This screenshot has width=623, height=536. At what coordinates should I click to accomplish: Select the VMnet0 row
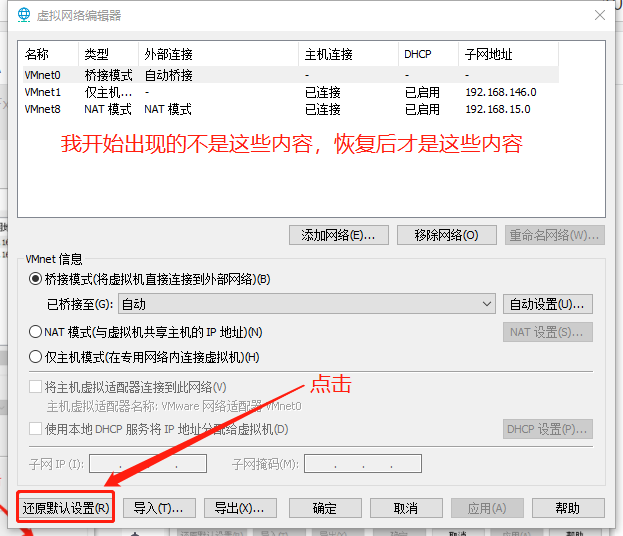tap(291, 75)
